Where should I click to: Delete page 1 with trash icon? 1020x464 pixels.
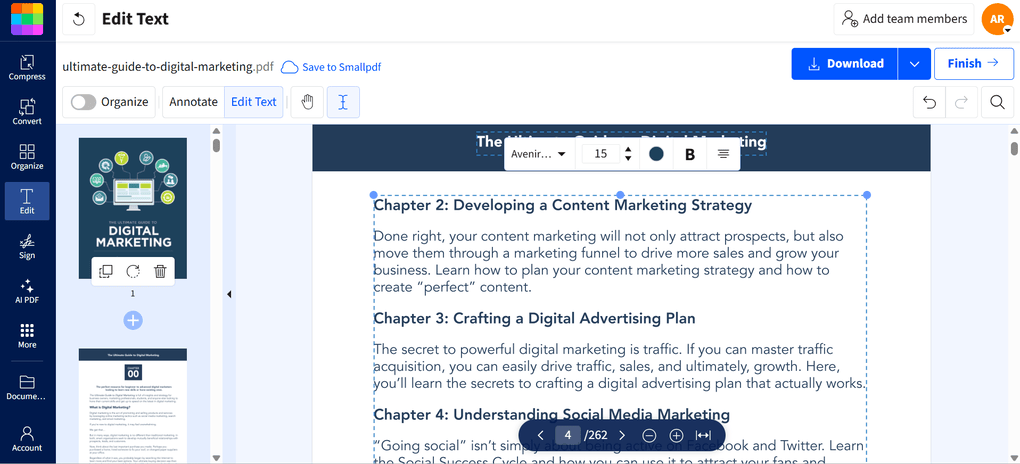[160, 271]
